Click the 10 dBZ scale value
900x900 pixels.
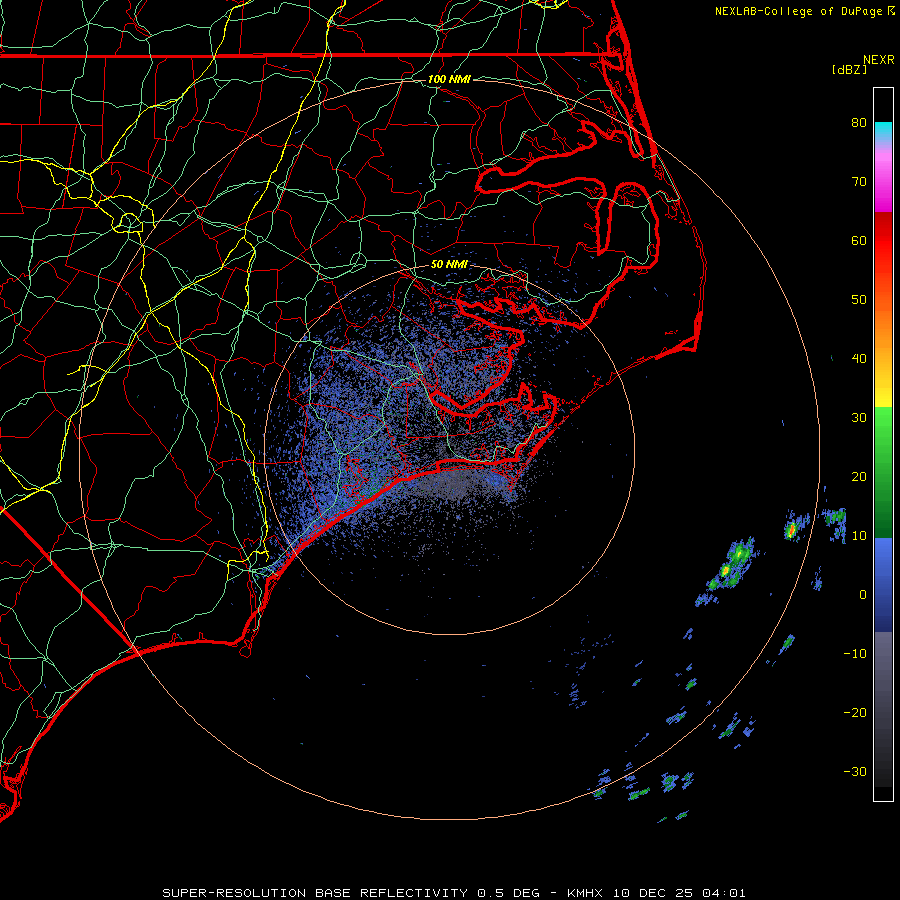pos(859,536)
